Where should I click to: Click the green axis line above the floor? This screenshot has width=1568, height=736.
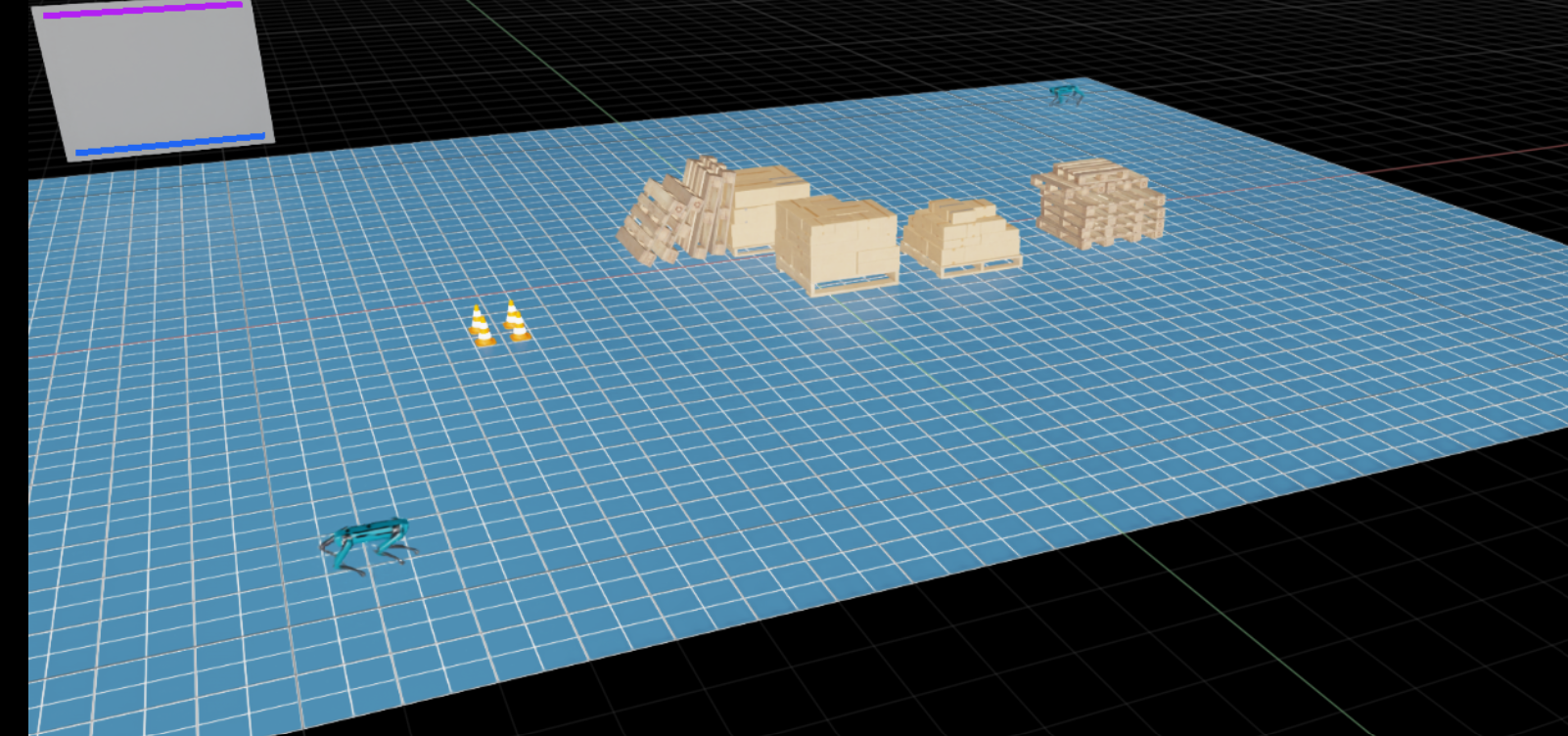pos(538,59)
